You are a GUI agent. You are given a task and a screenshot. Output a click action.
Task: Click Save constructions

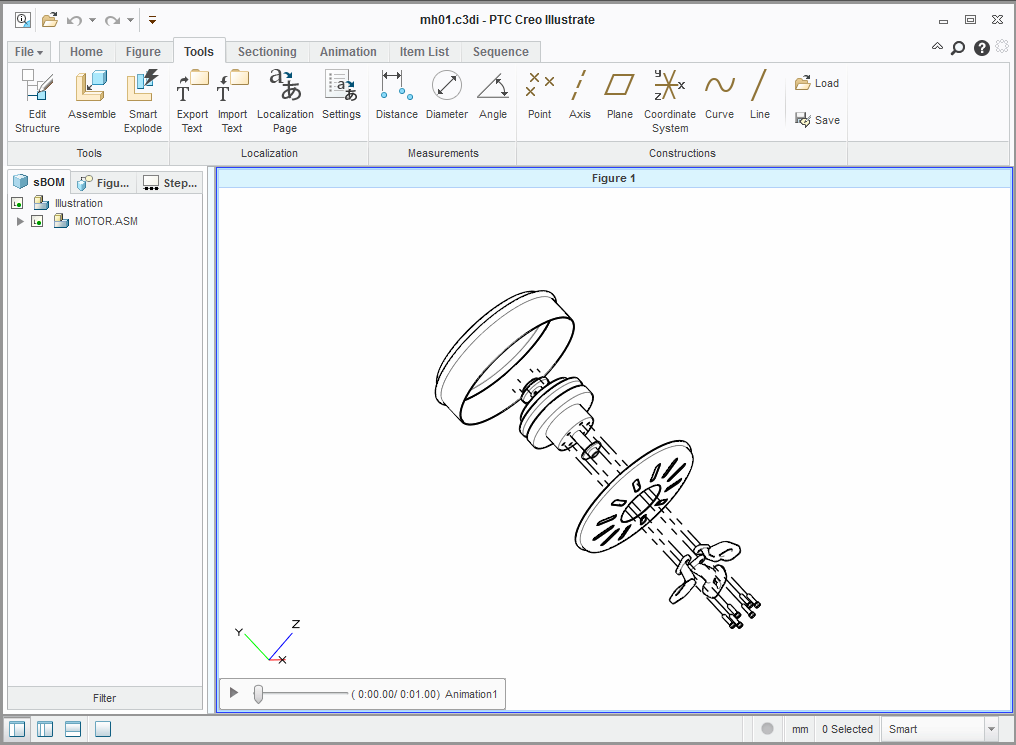(x=817, y=120)
